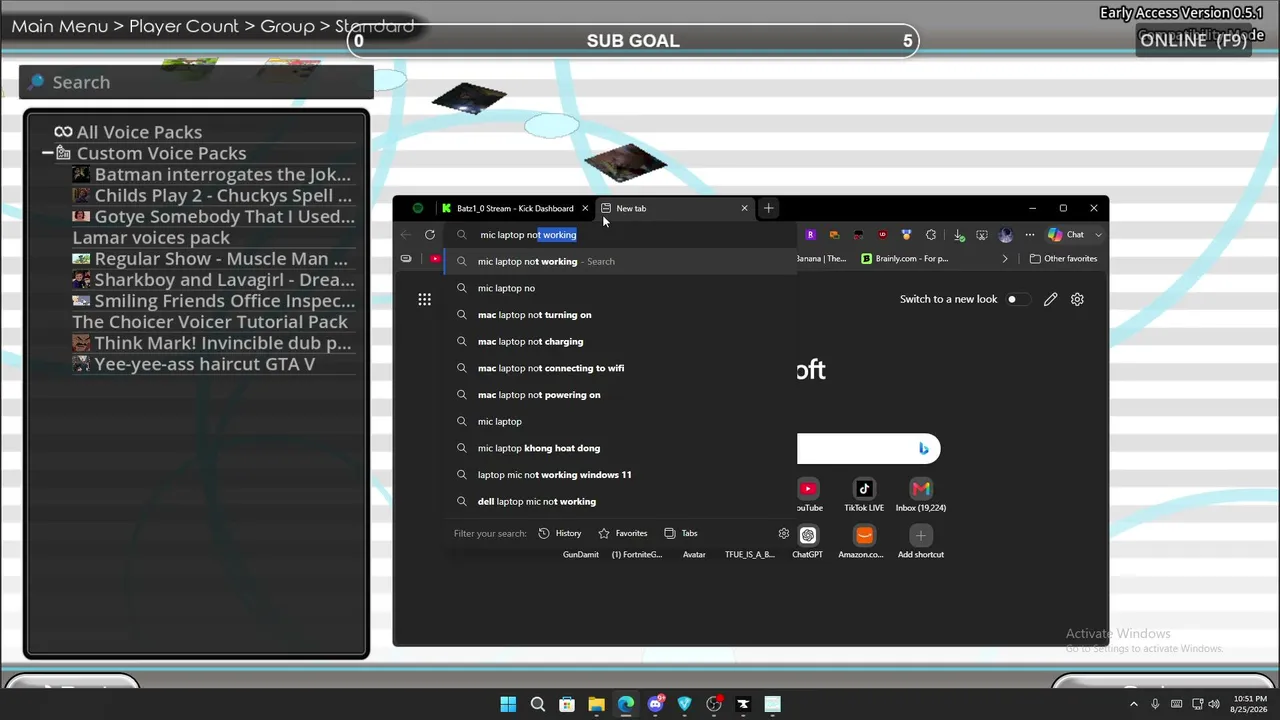Open File Explorer from taskbar

pyautogui.click(x=596, y=704)
